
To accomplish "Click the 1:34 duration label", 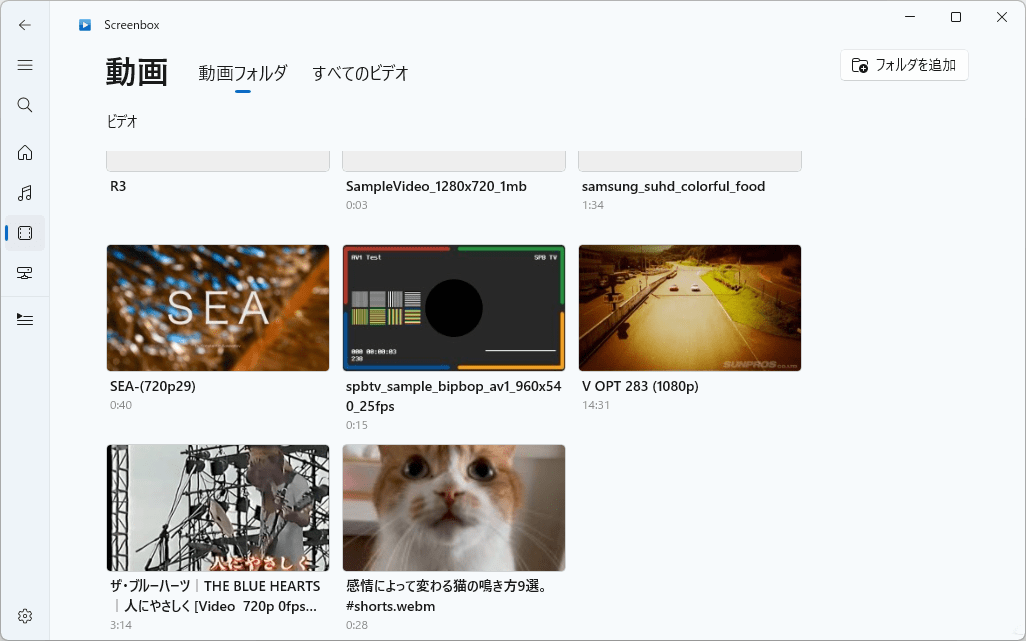I will pyautogui.click(x=593, y=205).
